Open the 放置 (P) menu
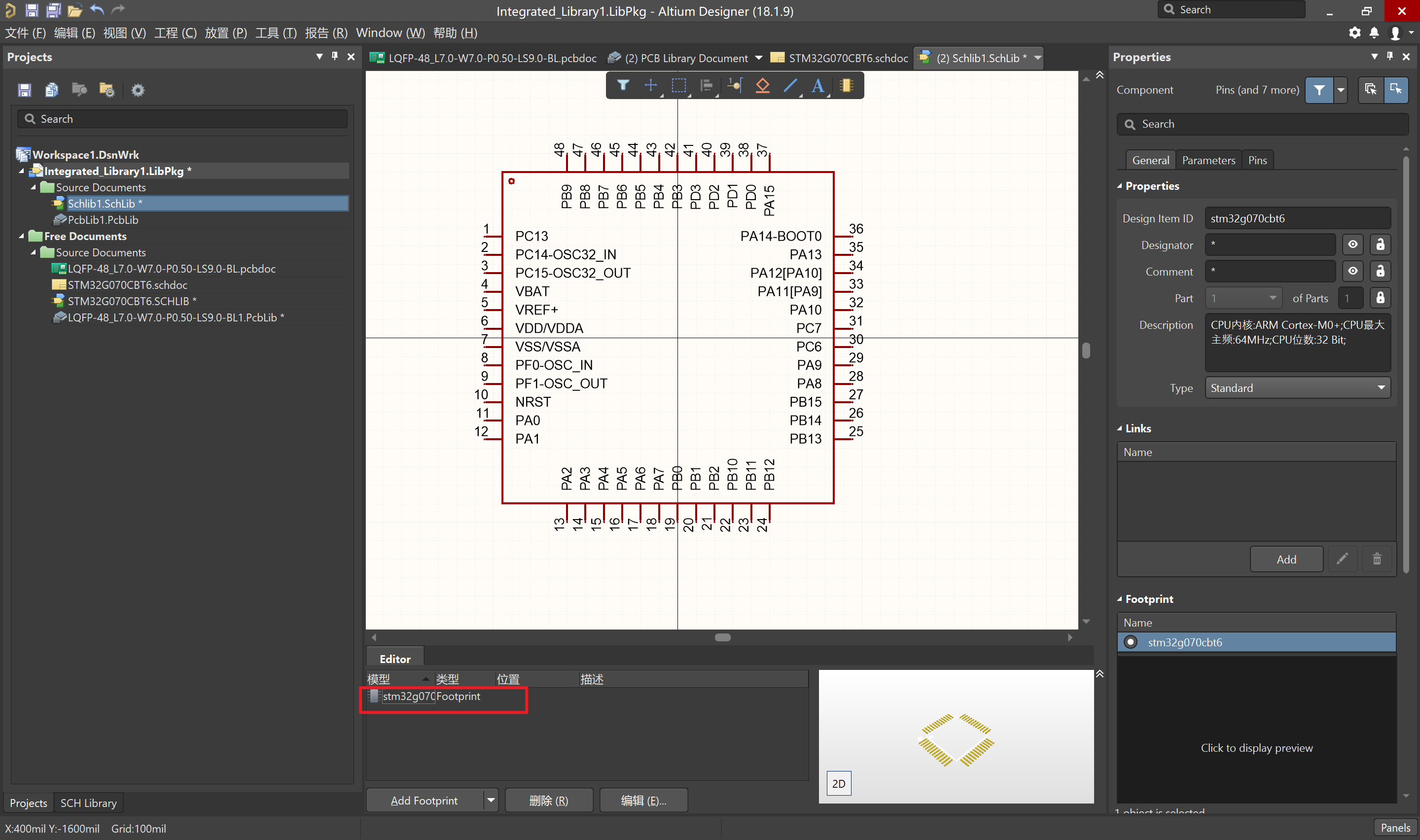 click(226, 33)
